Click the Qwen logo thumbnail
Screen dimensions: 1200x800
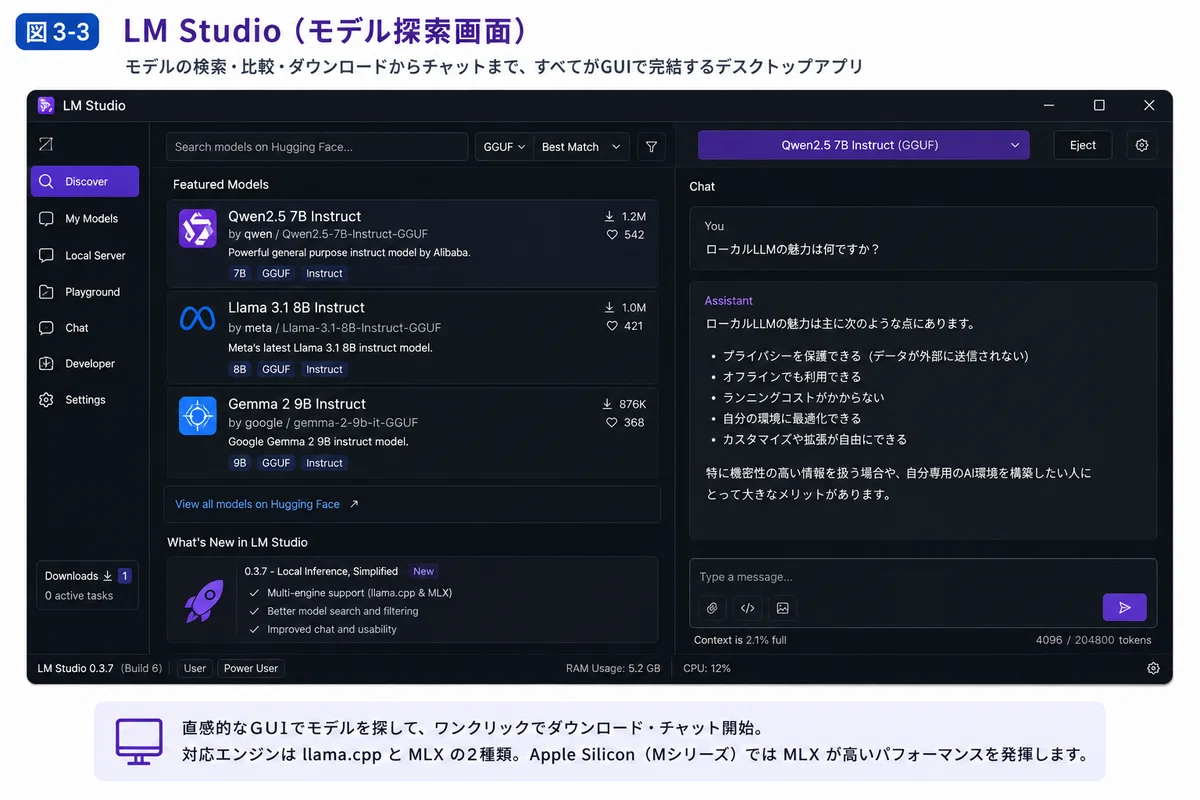pos(197,228)
